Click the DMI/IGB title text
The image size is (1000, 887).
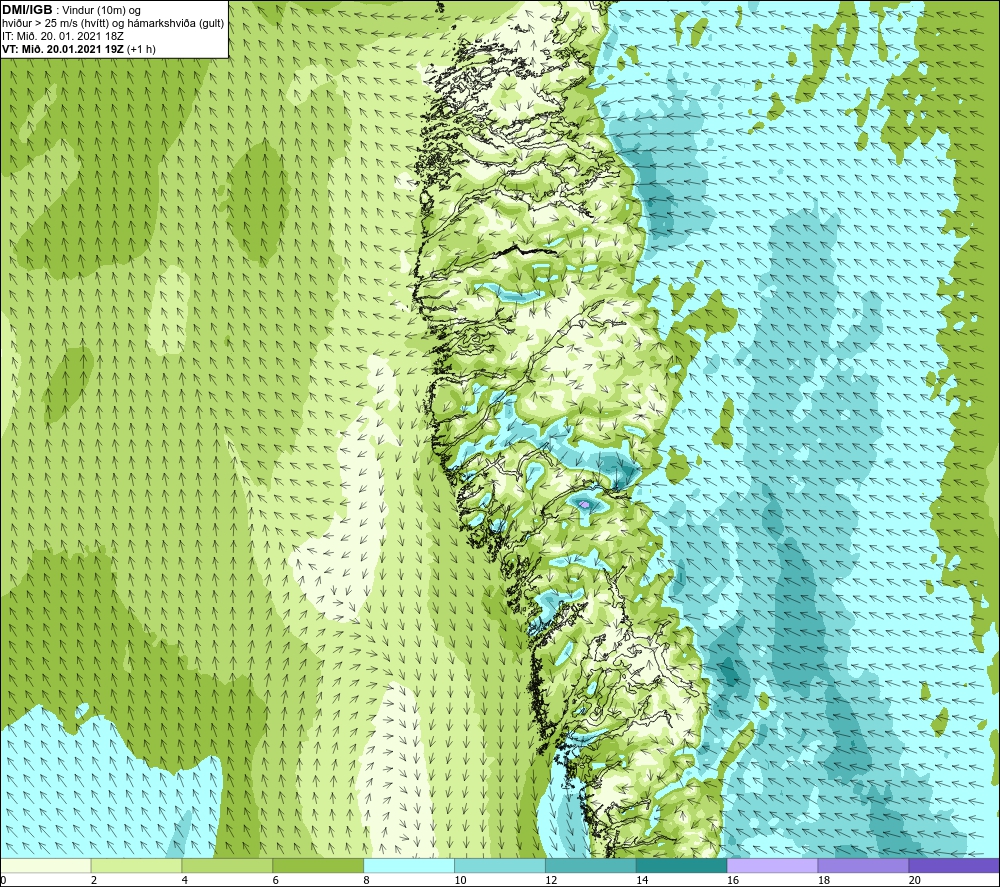[x=27, y=10]
